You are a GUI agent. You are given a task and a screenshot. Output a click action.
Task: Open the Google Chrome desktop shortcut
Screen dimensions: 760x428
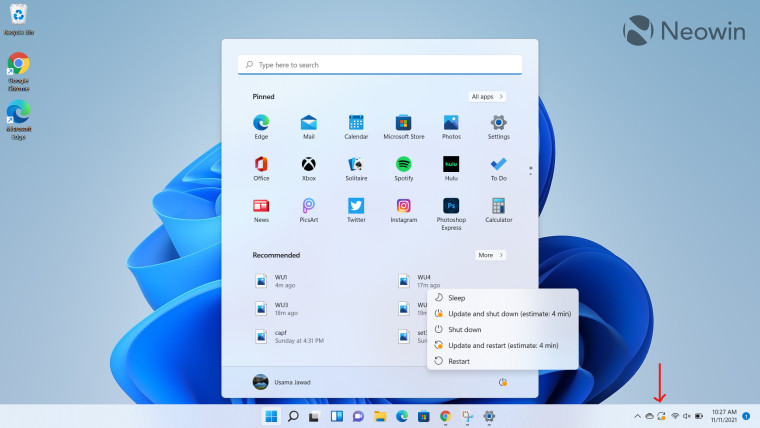pyautogui.click(x=18, y=66)
